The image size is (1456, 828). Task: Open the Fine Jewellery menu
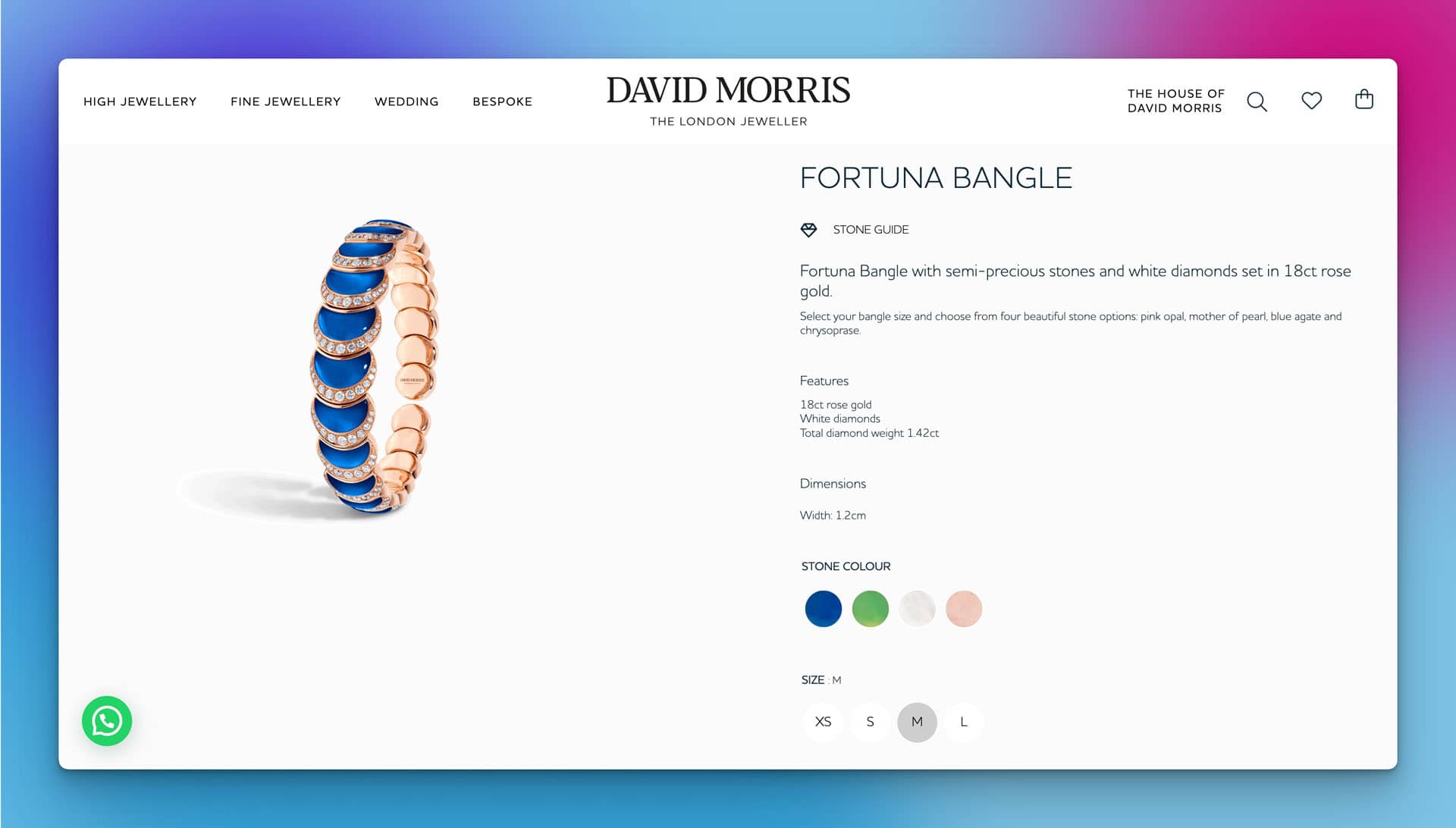pos(286,102)
